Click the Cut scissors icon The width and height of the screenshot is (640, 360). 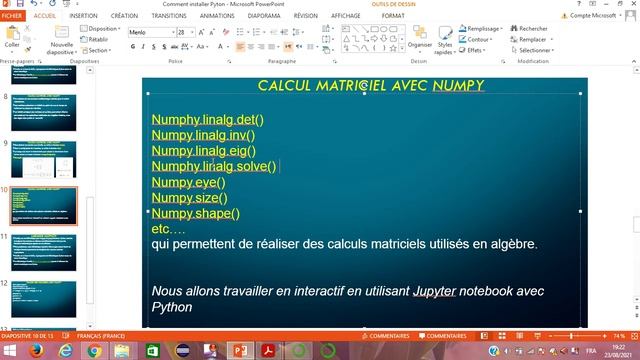pyautogui.click(x=27, y=29)
